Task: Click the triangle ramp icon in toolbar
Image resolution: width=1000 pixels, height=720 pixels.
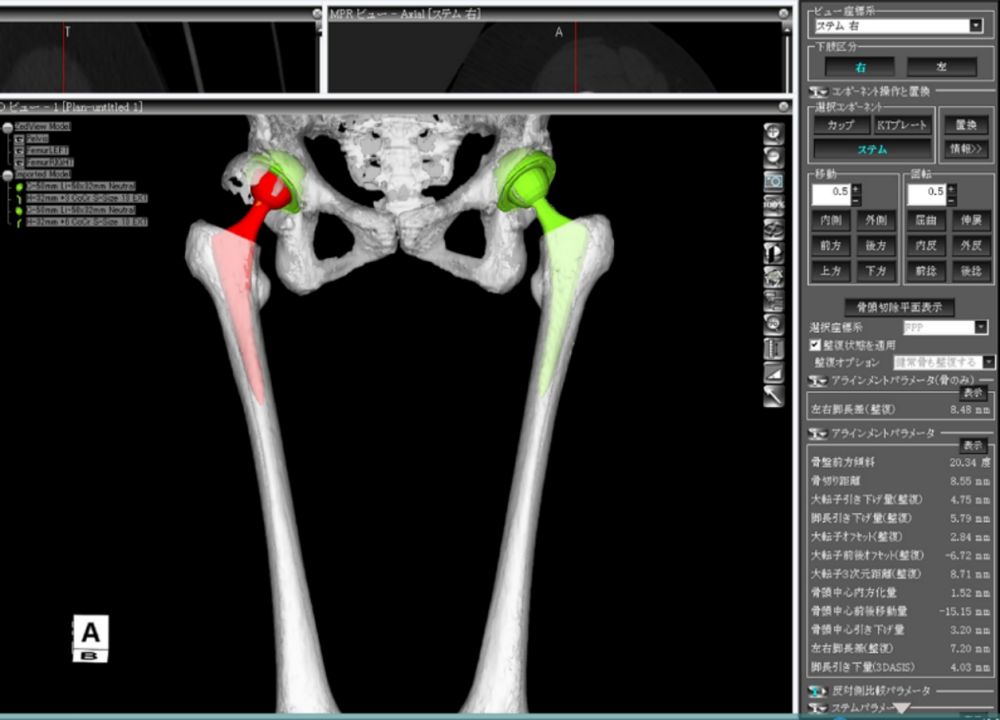Action: pos(773,372)
